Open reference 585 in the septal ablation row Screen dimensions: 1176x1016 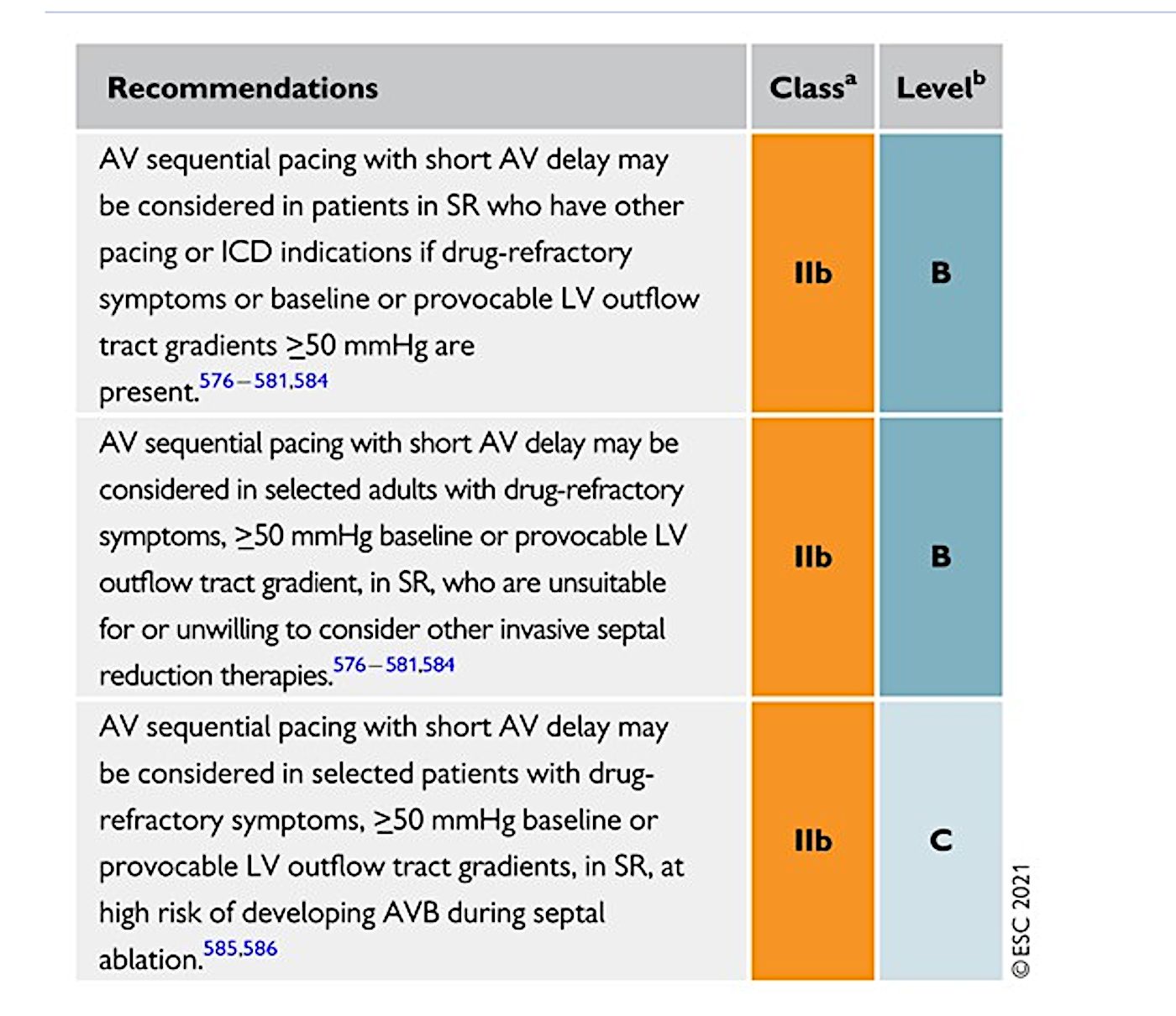(220, 948)
